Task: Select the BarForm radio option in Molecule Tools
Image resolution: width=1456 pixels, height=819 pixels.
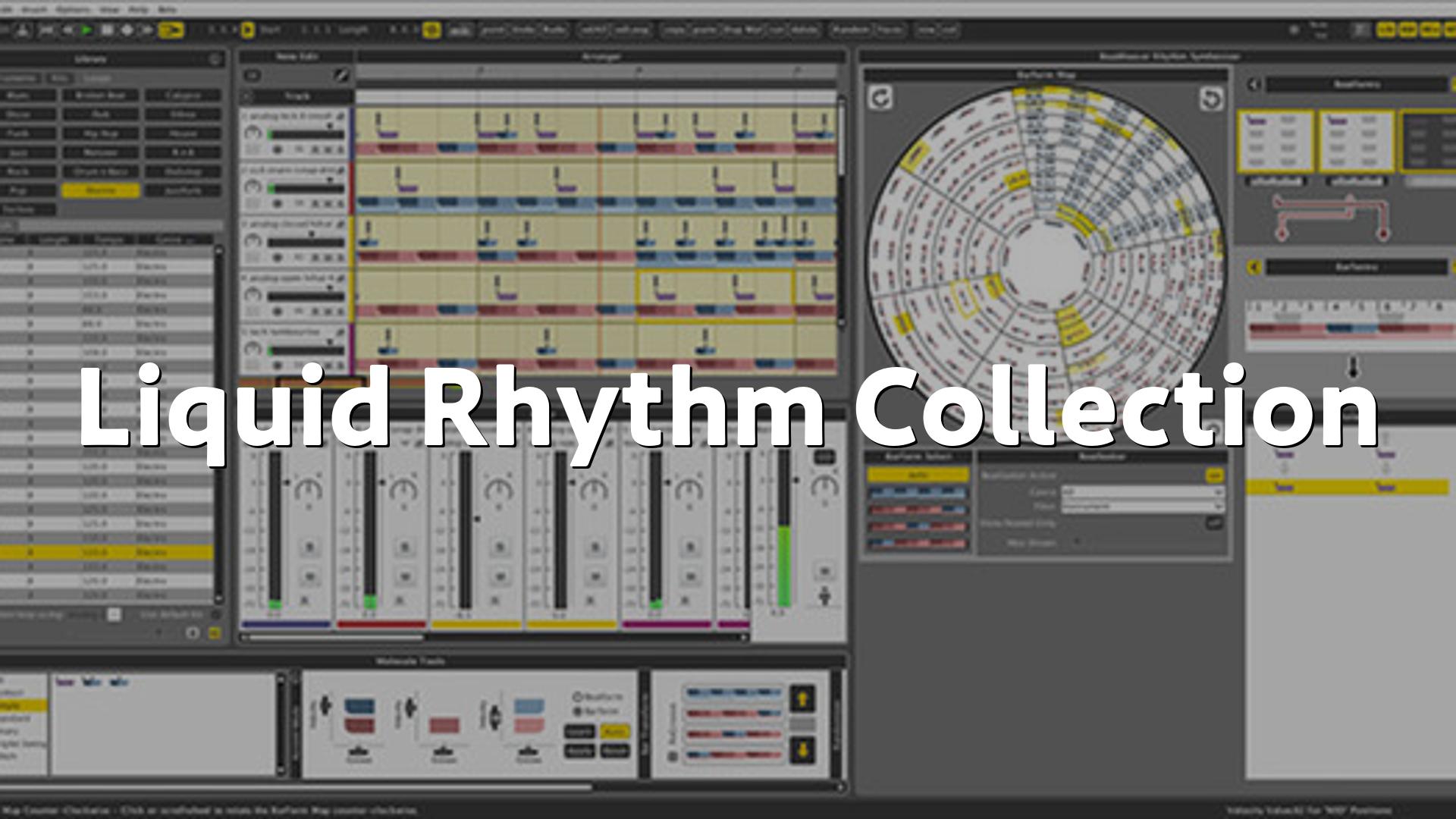Action: click(576, 711)
